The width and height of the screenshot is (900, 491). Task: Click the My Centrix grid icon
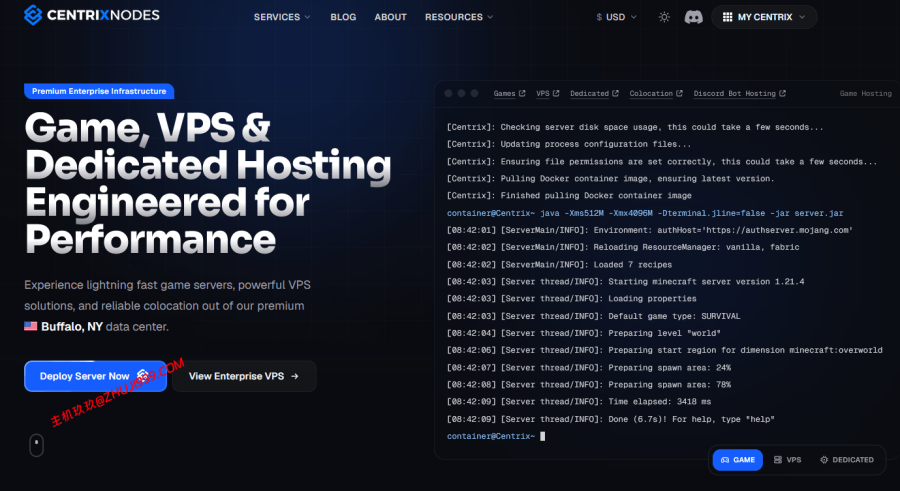727,17
